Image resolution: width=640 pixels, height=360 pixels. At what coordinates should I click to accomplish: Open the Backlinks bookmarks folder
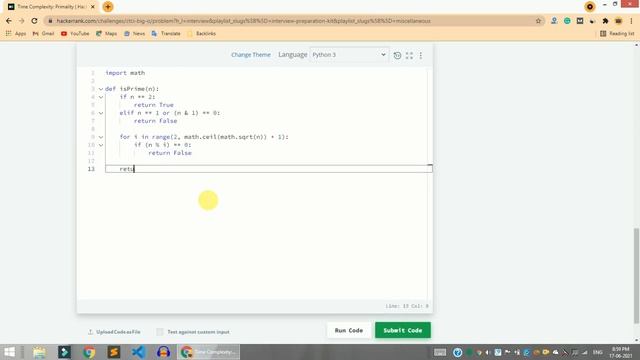(x=201, y=33)
